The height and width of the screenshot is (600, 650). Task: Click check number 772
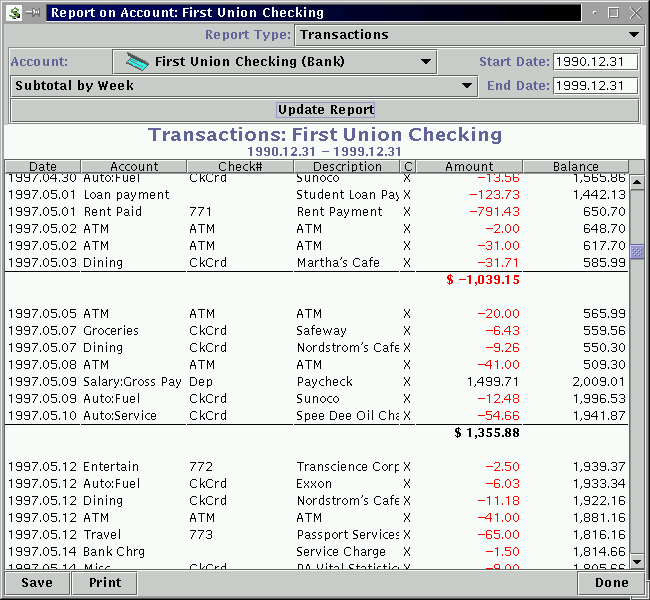(x=201, y=467)
